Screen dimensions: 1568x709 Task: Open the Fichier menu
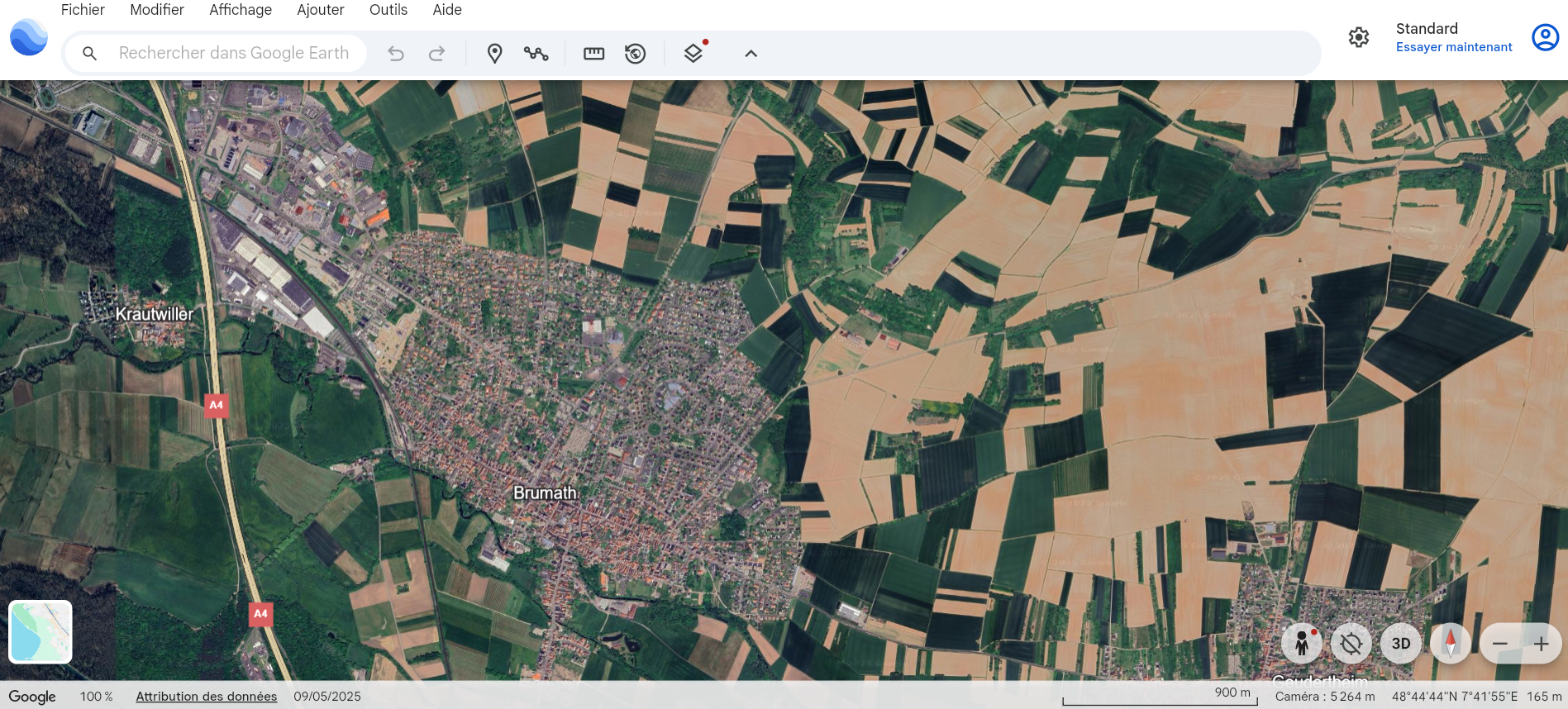tap(83, 10)
